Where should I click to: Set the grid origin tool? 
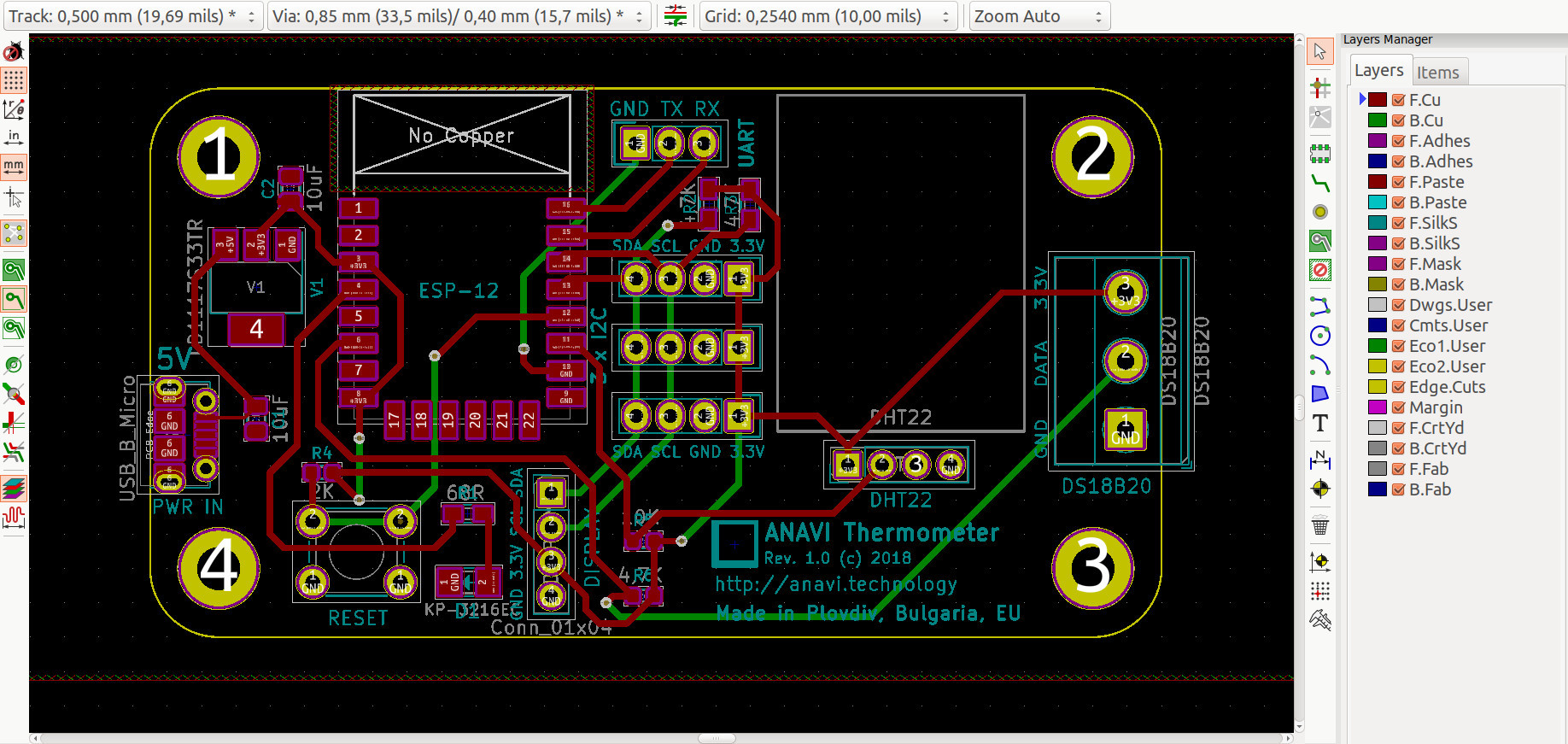(1320, 590)
